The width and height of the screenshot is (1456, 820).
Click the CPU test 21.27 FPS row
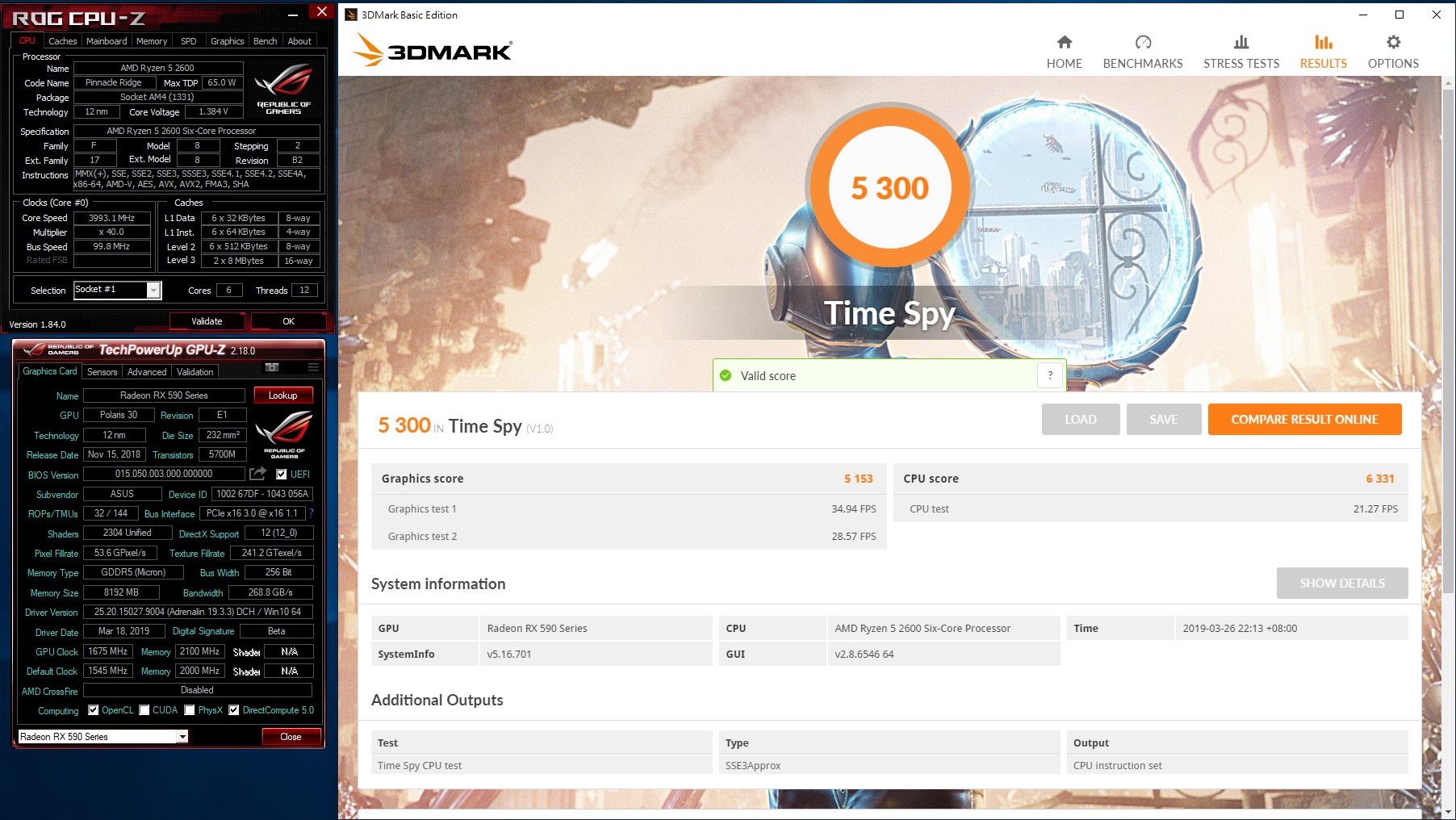(1151, 508)
